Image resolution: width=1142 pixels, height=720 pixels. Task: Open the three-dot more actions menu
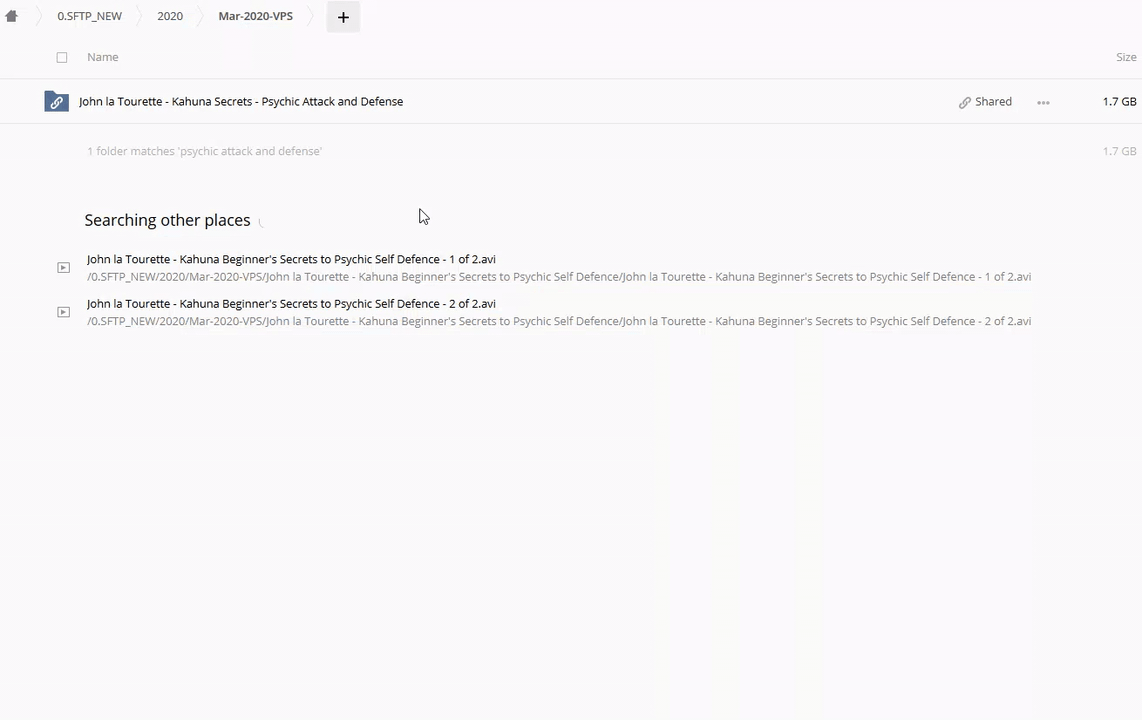coord(1043,102)
